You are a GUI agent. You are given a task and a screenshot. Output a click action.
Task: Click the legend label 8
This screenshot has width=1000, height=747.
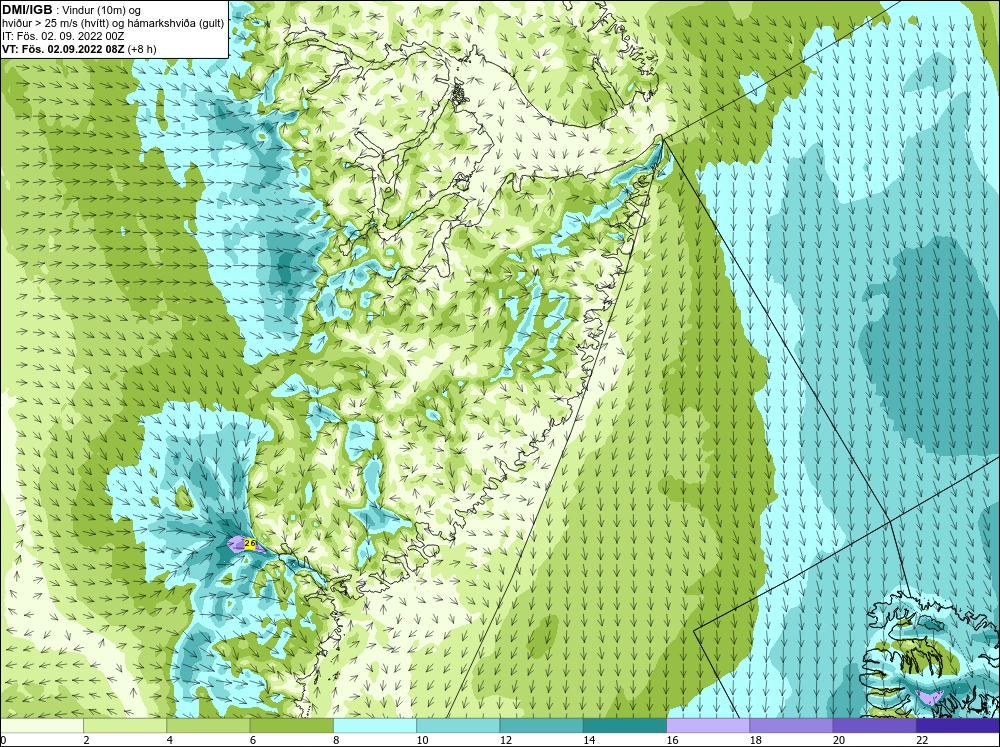pyautogui.click(x=336, y=740)
